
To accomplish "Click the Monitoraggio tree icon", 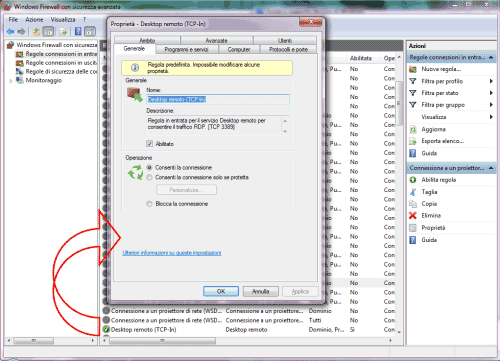I will click(x=19, y=80).
